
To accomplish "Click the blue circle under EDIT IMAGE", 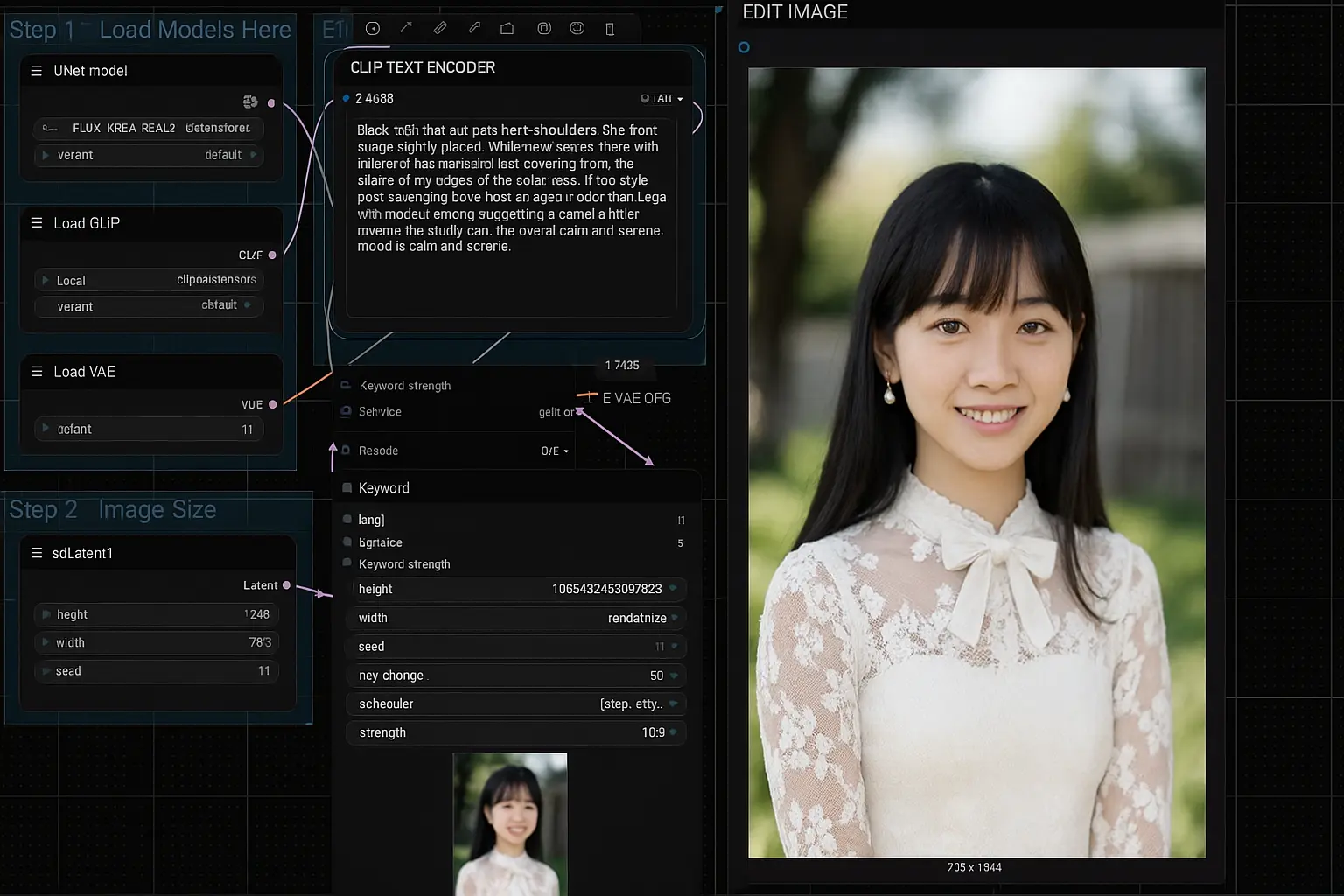I will coord(744,47).
